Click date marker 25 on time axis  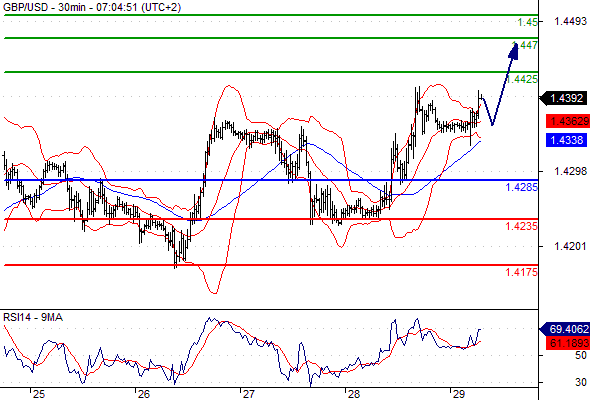(x=38, y=394)
